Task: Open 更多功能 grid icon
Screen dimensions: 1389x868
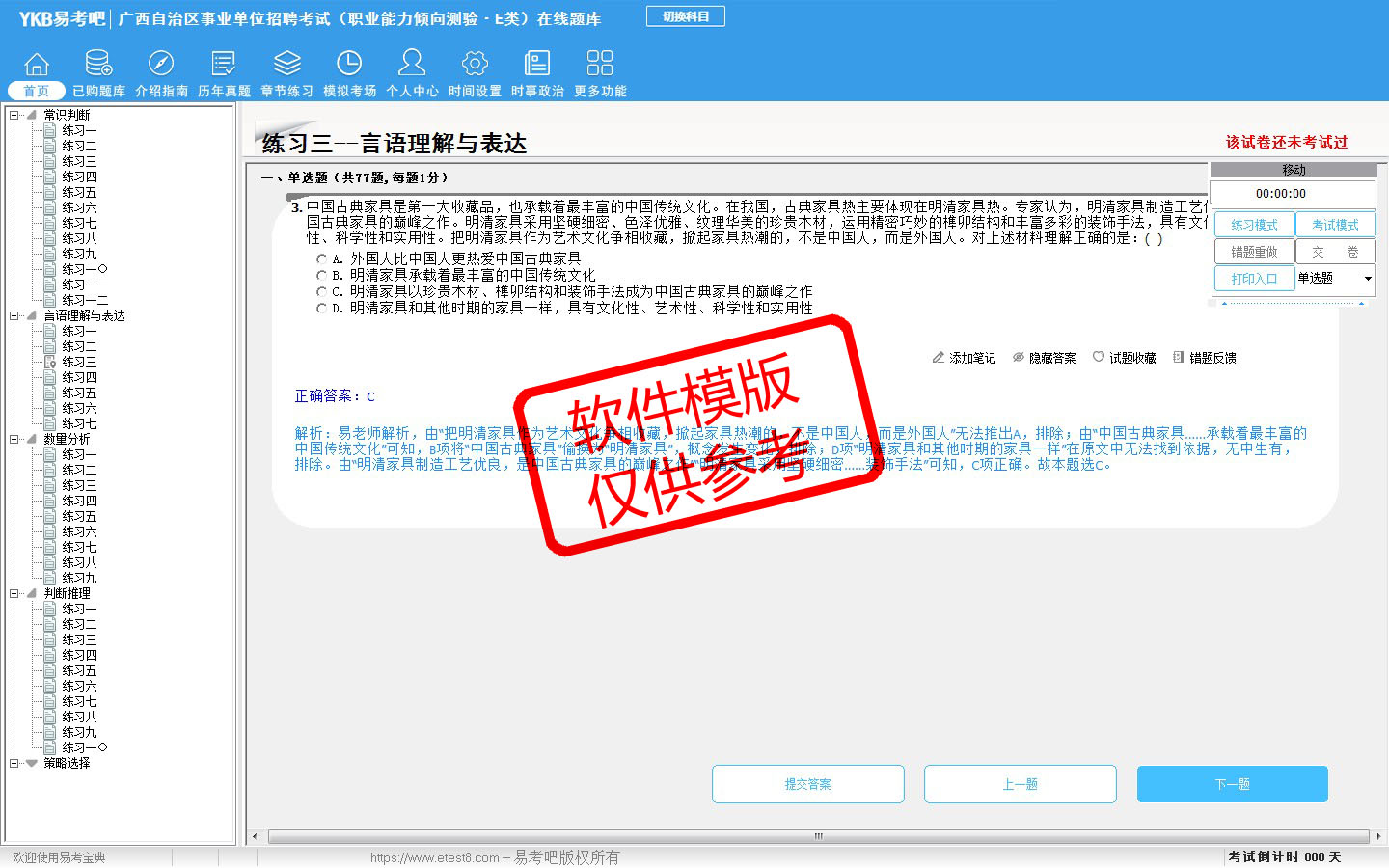Action: (600, 65)
